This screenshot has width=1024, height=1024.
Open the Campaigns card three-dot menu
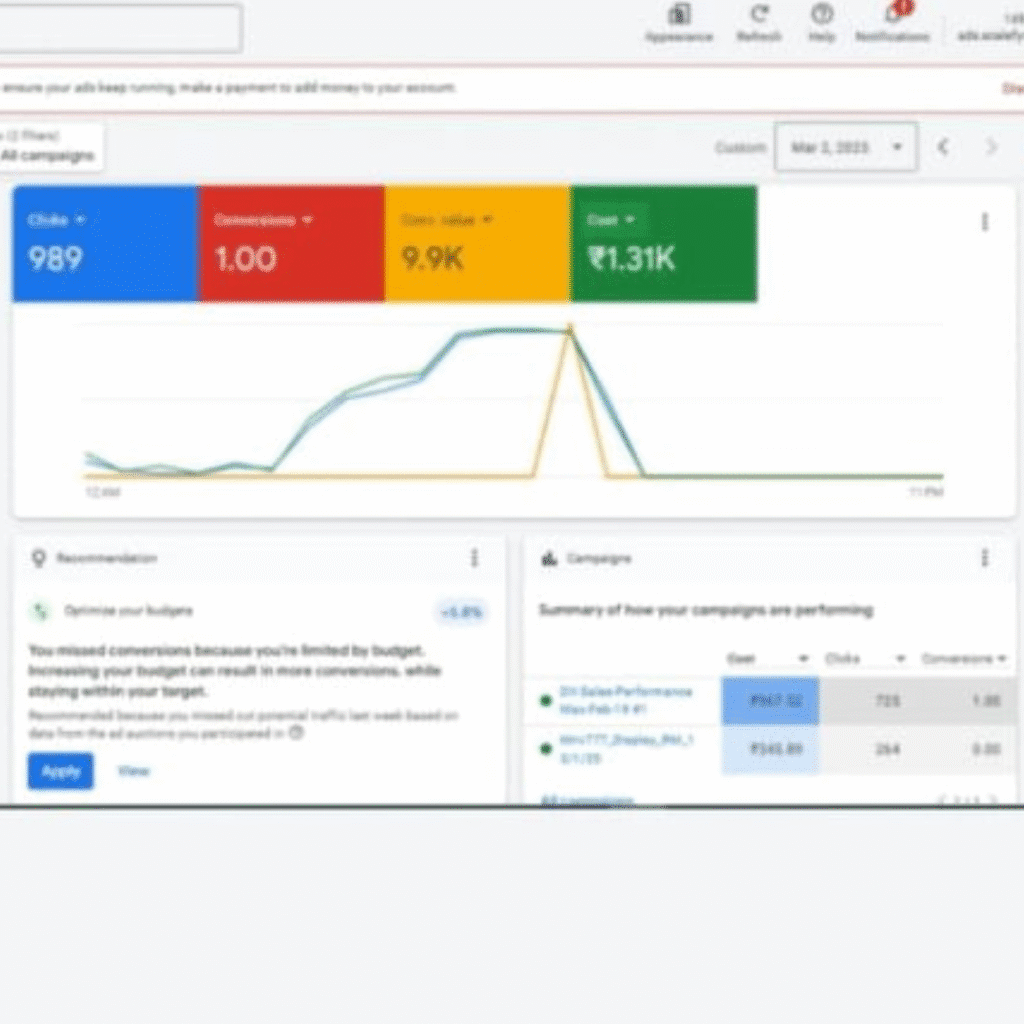(985, 558)
